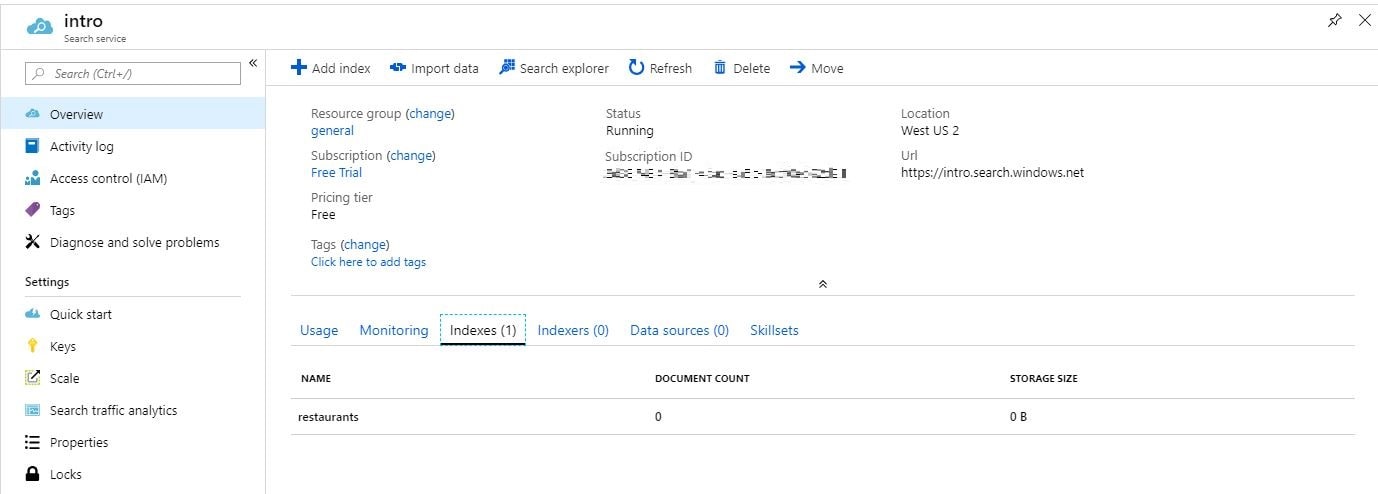
Task: Open Activity log from the sidebar
Action: pos(82,146)
